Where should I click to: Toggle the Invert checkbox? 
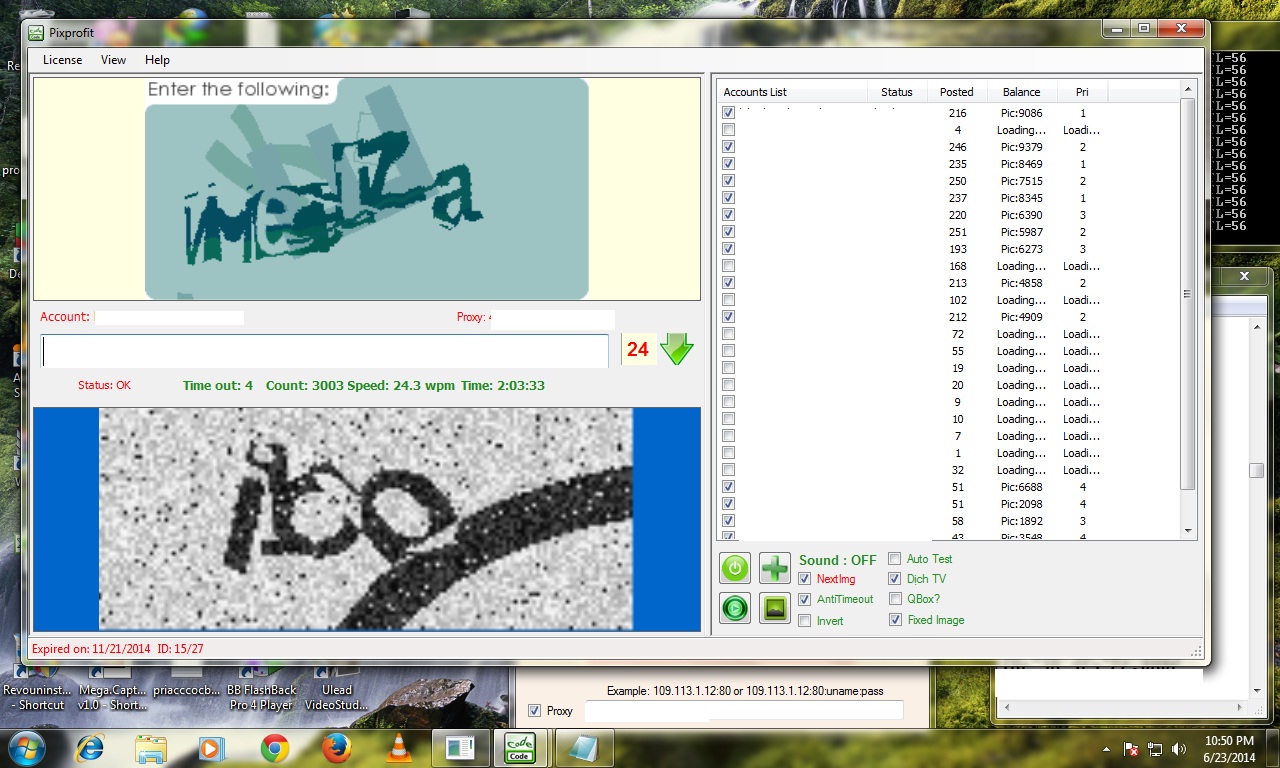pos(805,621)
